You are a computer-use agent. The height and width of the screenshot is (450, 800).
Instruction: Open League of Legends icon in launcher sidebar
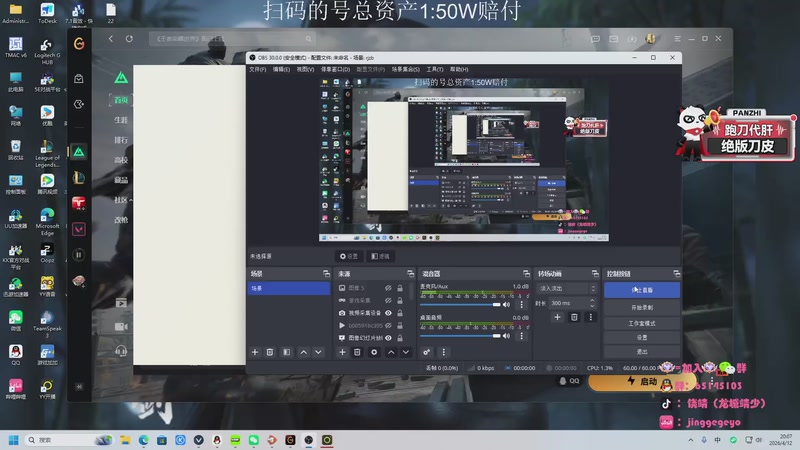point(79,178)
